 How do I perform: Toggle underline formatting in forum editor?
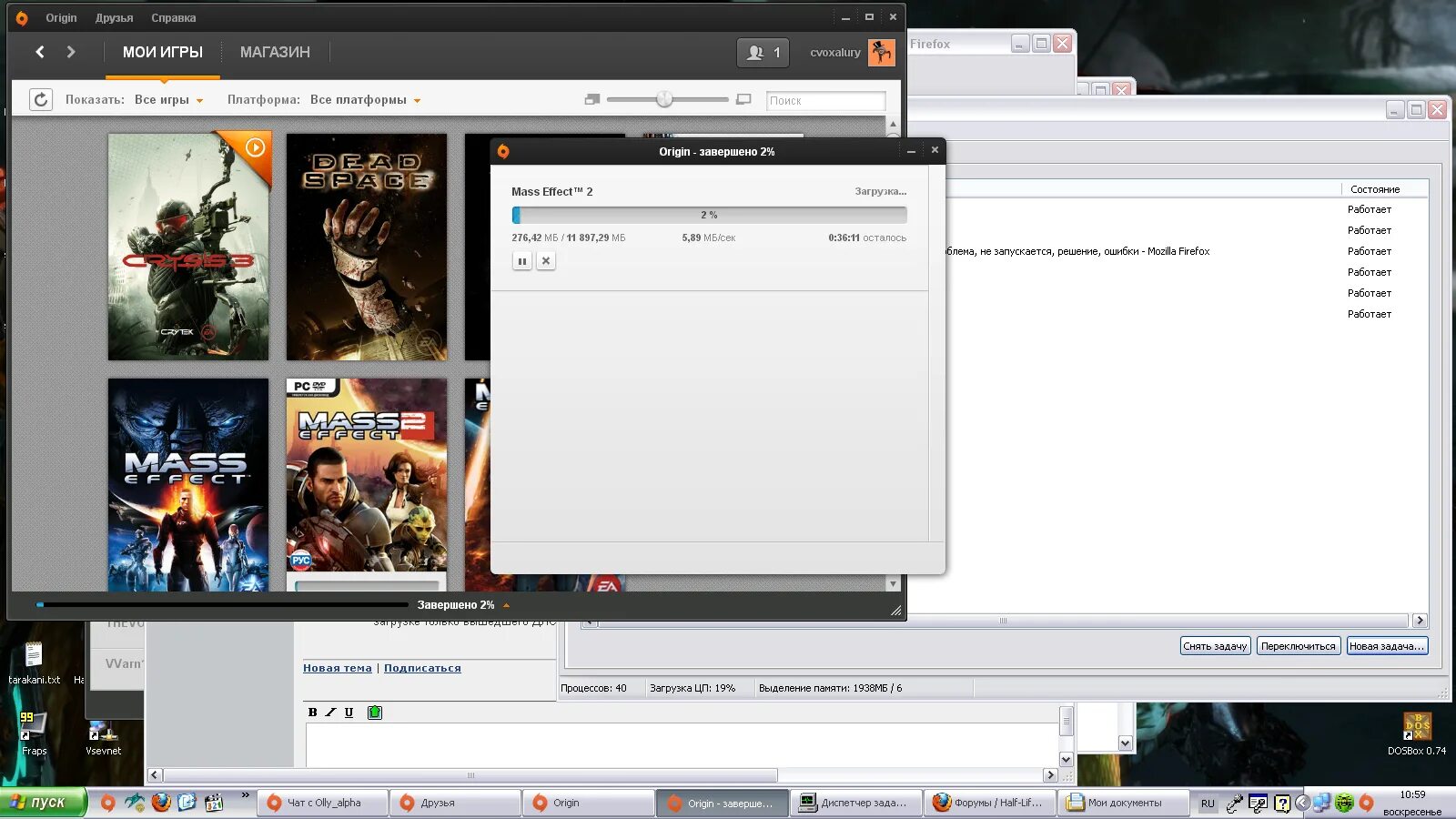[x=349, y=713]
